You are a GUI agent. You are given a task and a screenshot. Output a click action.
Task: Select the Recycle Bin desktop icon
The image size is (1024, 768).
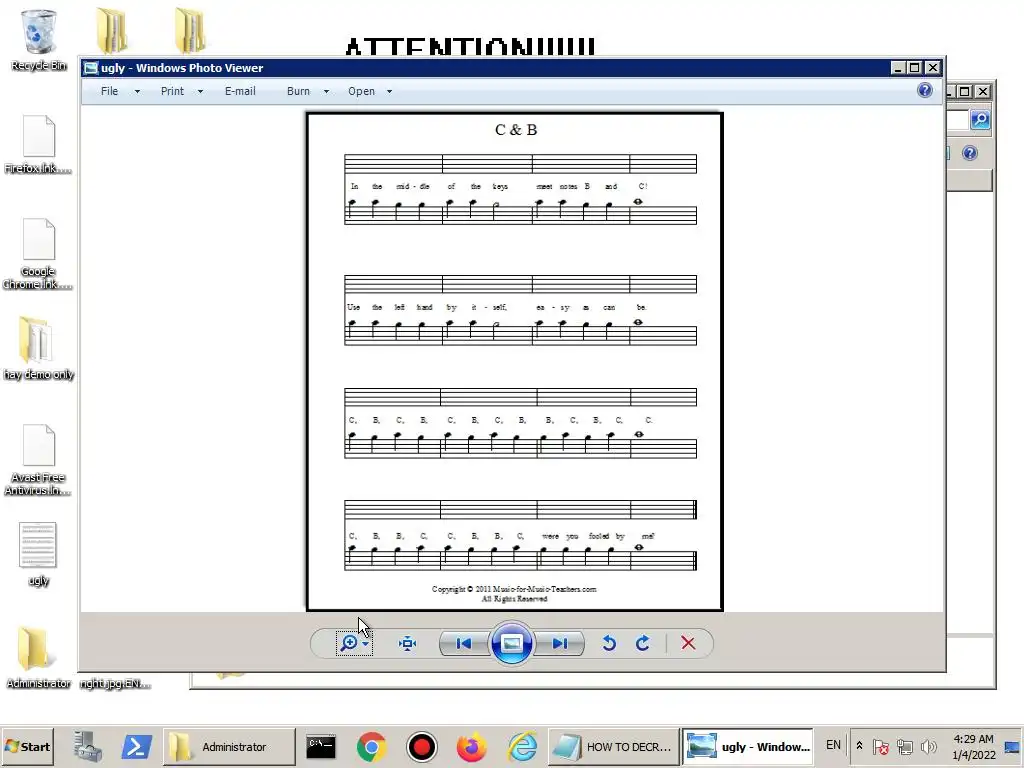tap(39, 39)
